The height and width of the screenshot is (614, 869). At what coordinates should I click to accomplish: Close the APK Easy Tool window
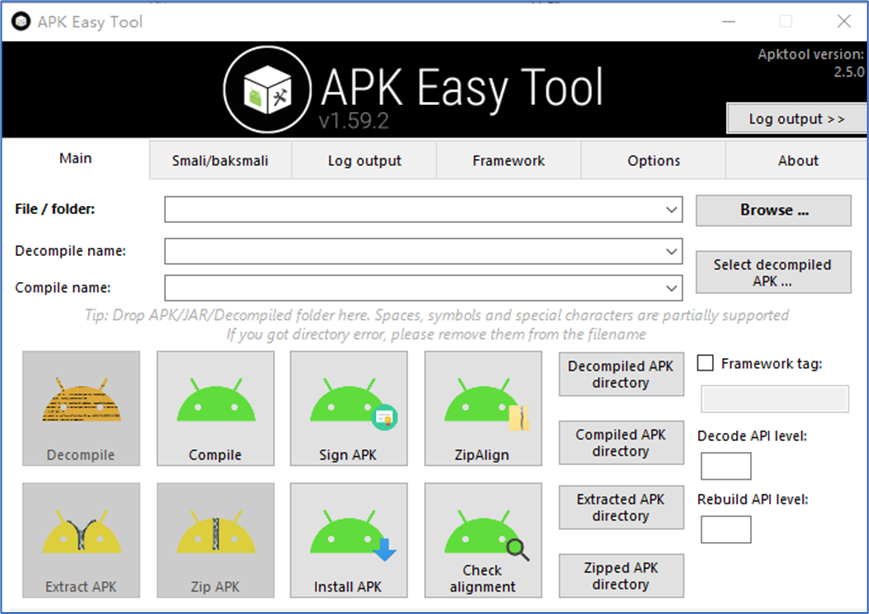[x=844, y=22]
